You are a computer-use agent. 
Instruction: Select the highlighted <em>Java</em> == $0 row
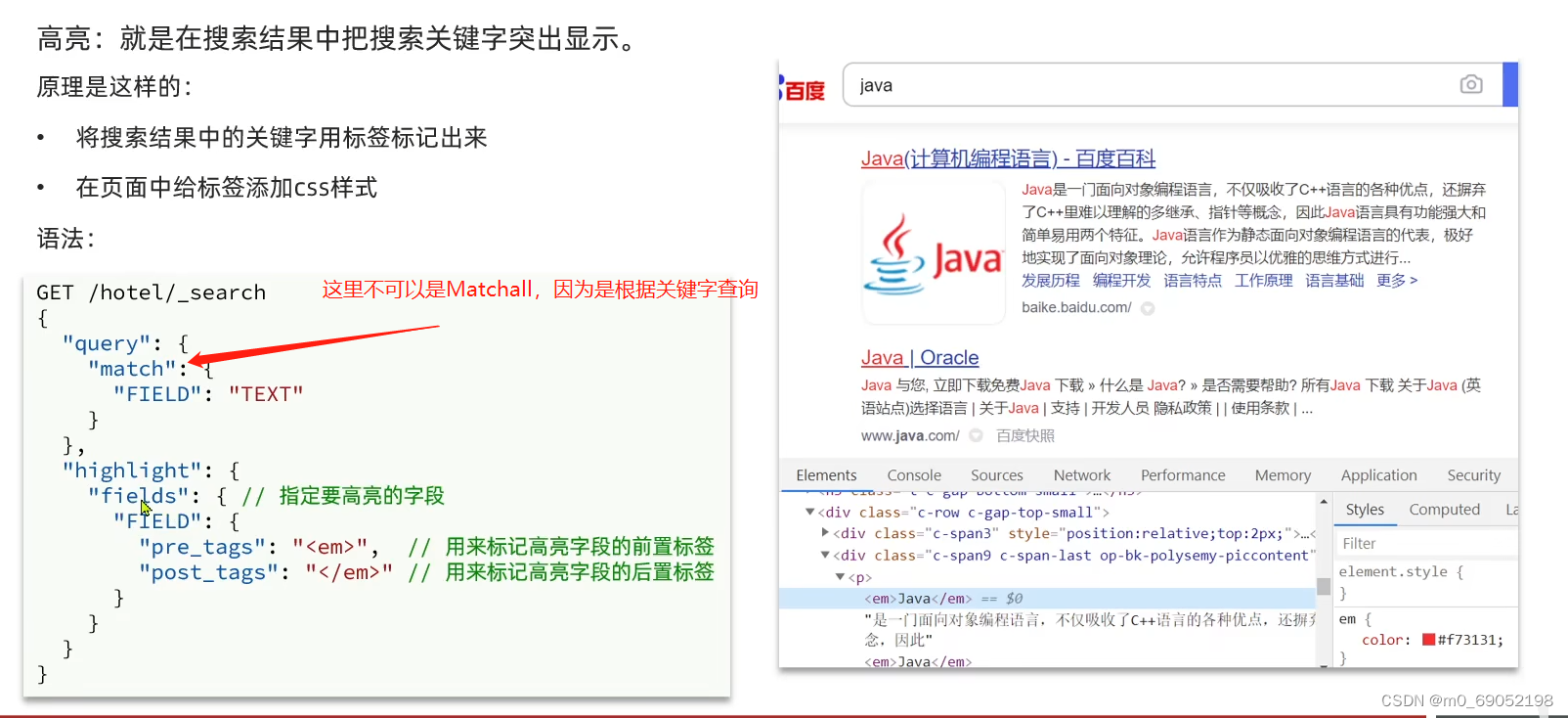tap(1047, 599)
